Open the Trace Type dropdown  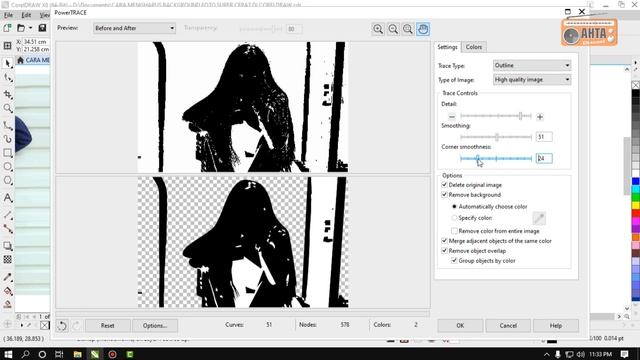pyautogui.click(x=532, y=65)
